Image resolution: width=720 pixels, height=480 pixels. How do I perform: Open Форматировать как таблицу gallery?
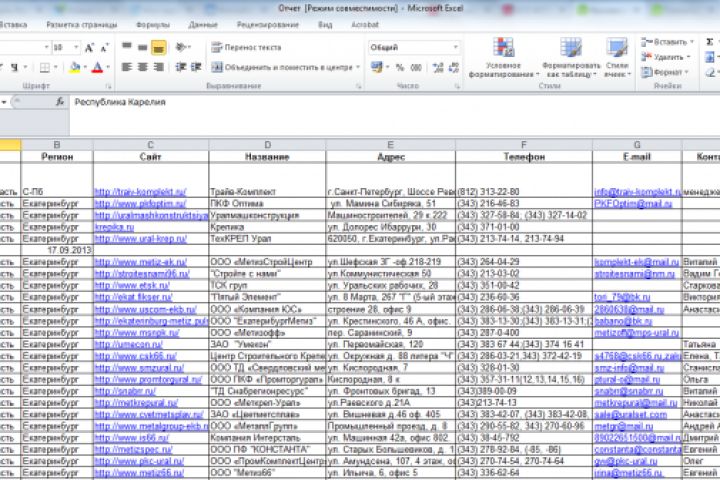click(571, 57)
